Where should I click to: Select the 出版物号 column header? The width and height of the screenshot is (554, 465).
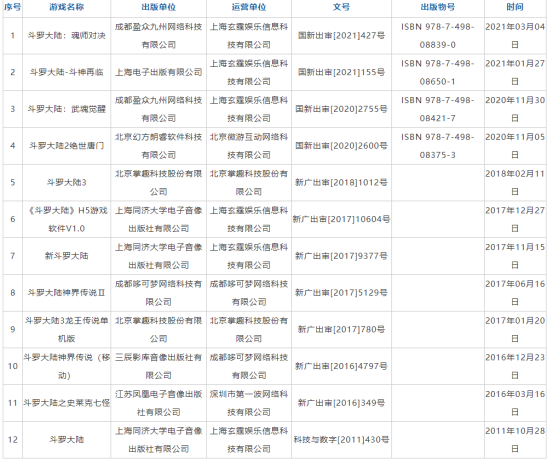[x=437, y=7]
